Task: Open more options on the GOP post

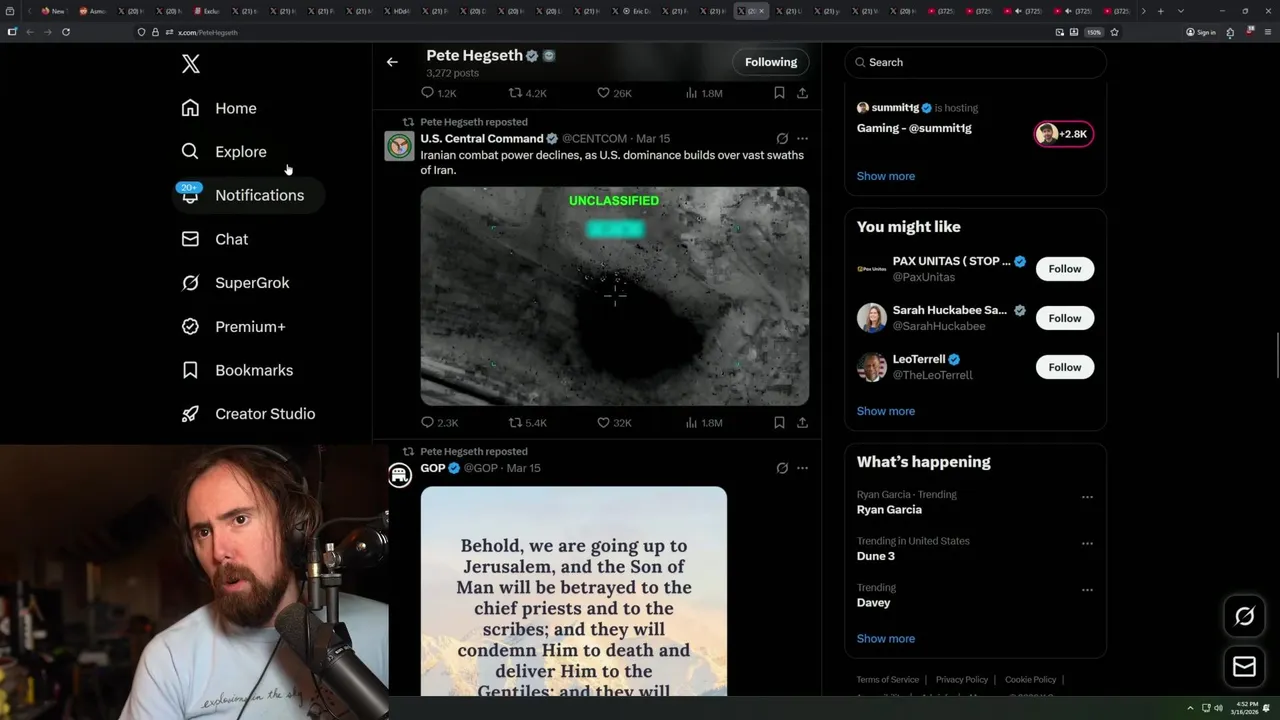Action: [x=802, y=468]
